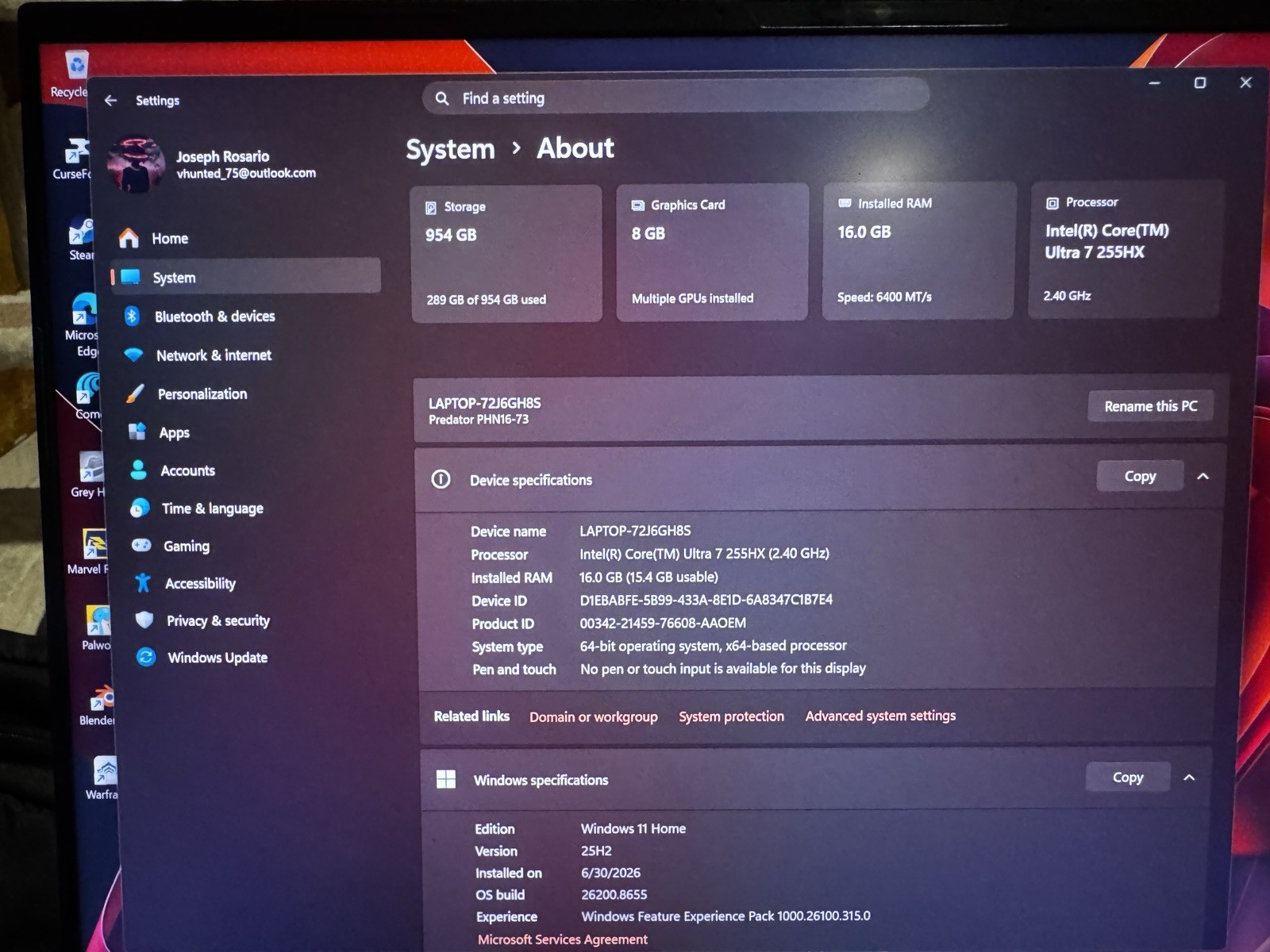Copy the Windows specifications

tap(1128, 777)
